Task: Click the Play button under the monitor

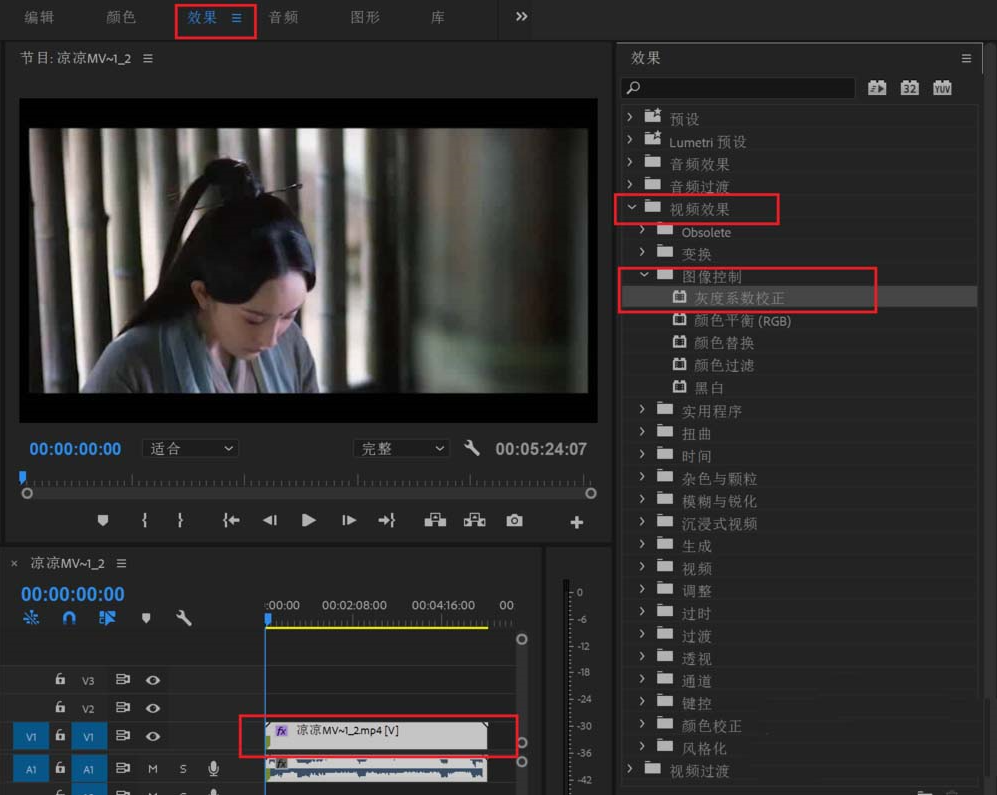Action: (x=308, y=520)
